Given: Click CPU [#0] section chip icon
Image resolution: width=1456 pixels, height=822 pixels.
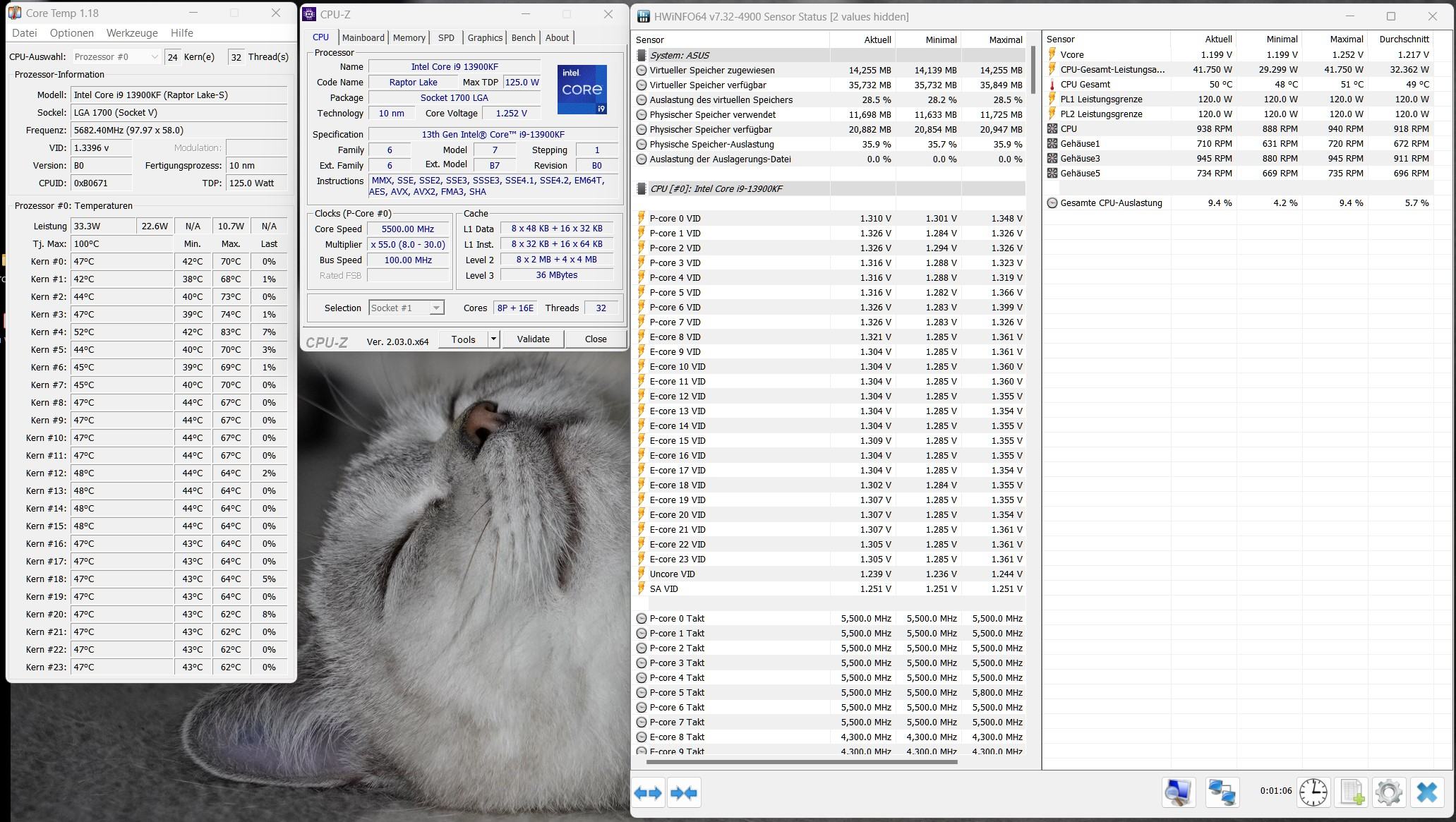Looking at the screenshot, I should pos(641,188).
